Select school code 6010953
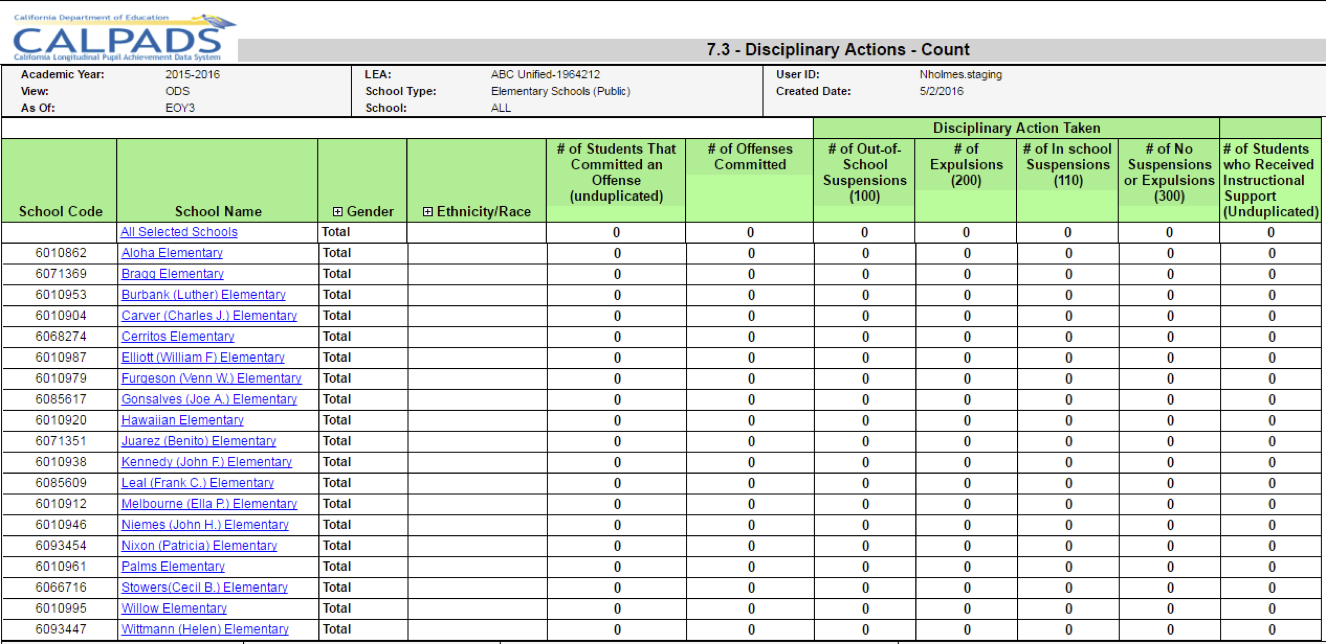Viewport: 1326px width, 644px height. (61, 295)
